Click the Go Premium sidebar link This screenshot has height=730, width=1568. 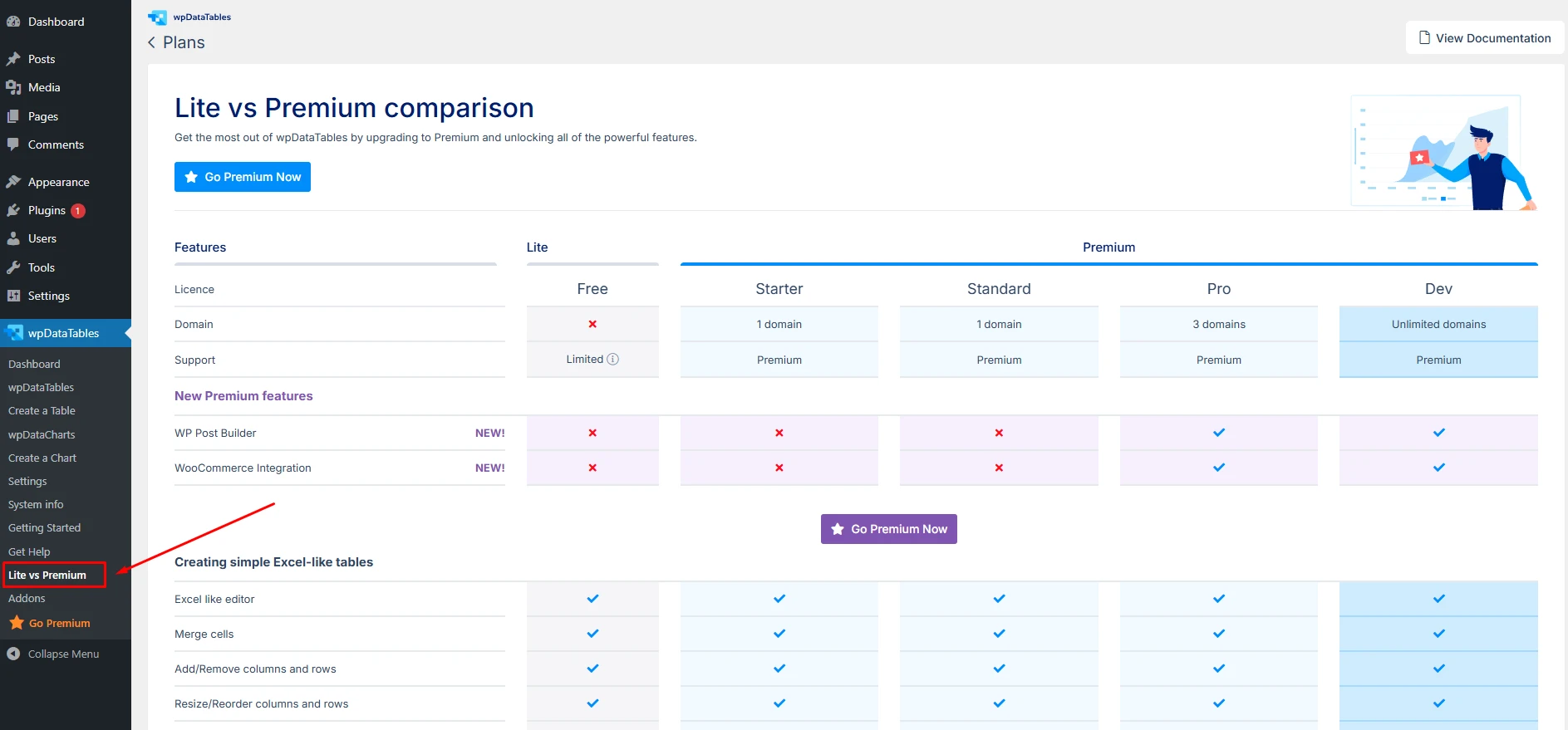[x=60, y=623]
